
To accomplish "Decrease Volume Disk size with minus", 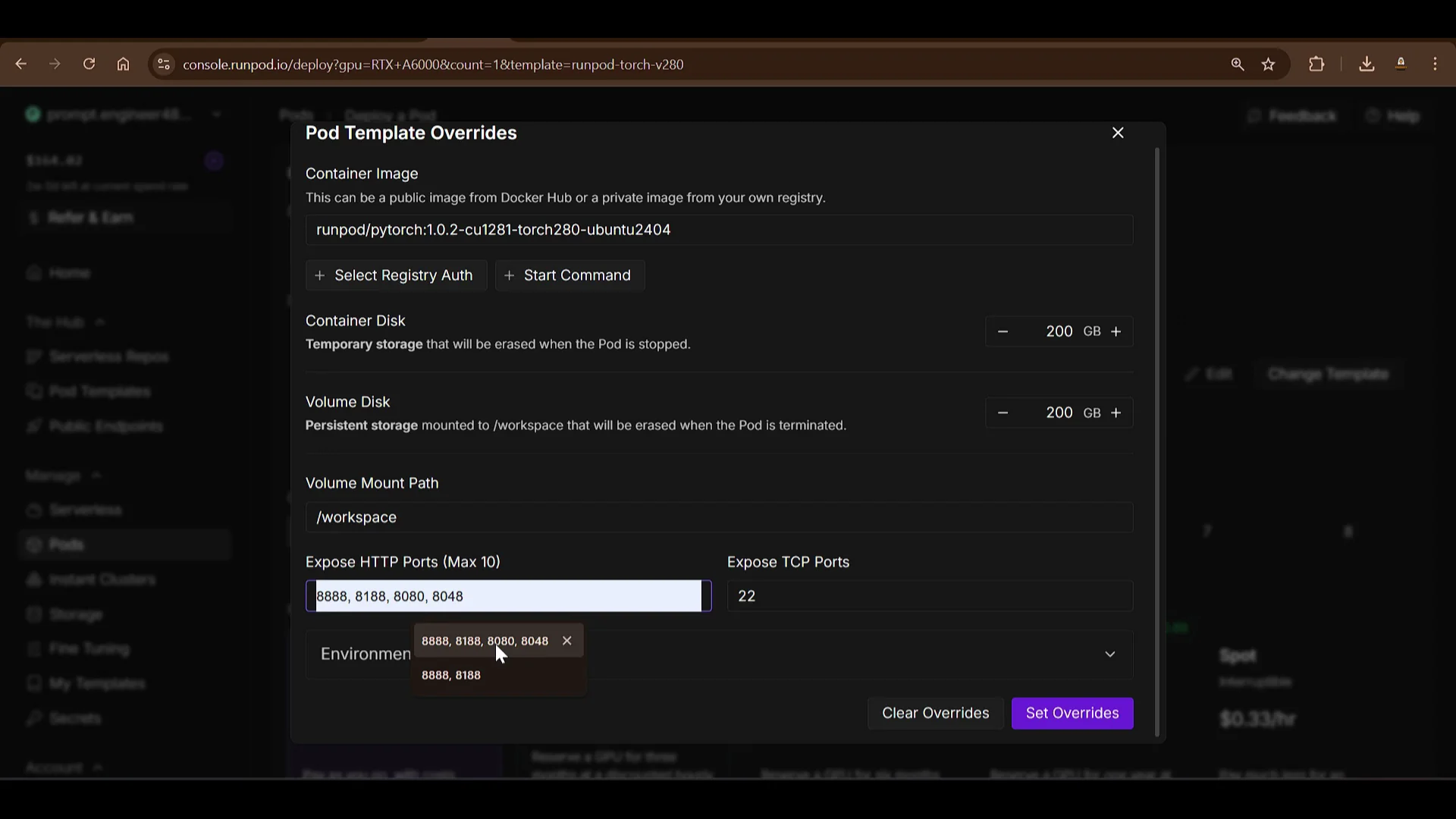I will [x=1003, y=413].
